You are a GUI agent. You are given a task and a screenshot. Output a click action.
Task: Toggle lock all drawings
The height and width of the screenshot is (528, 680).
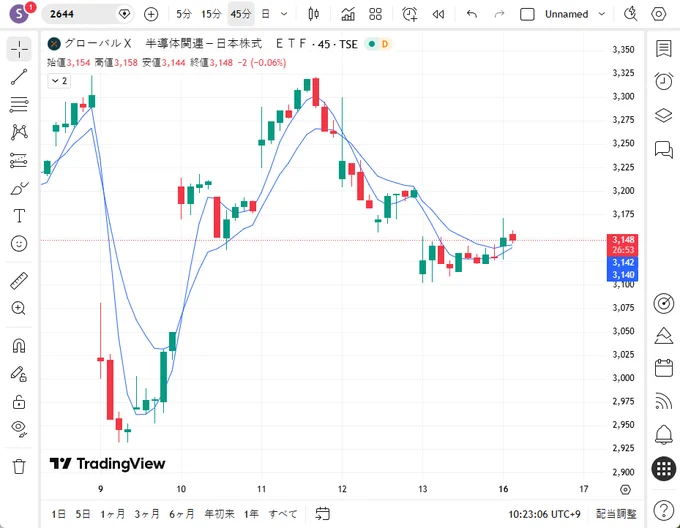tap(19, 402)
